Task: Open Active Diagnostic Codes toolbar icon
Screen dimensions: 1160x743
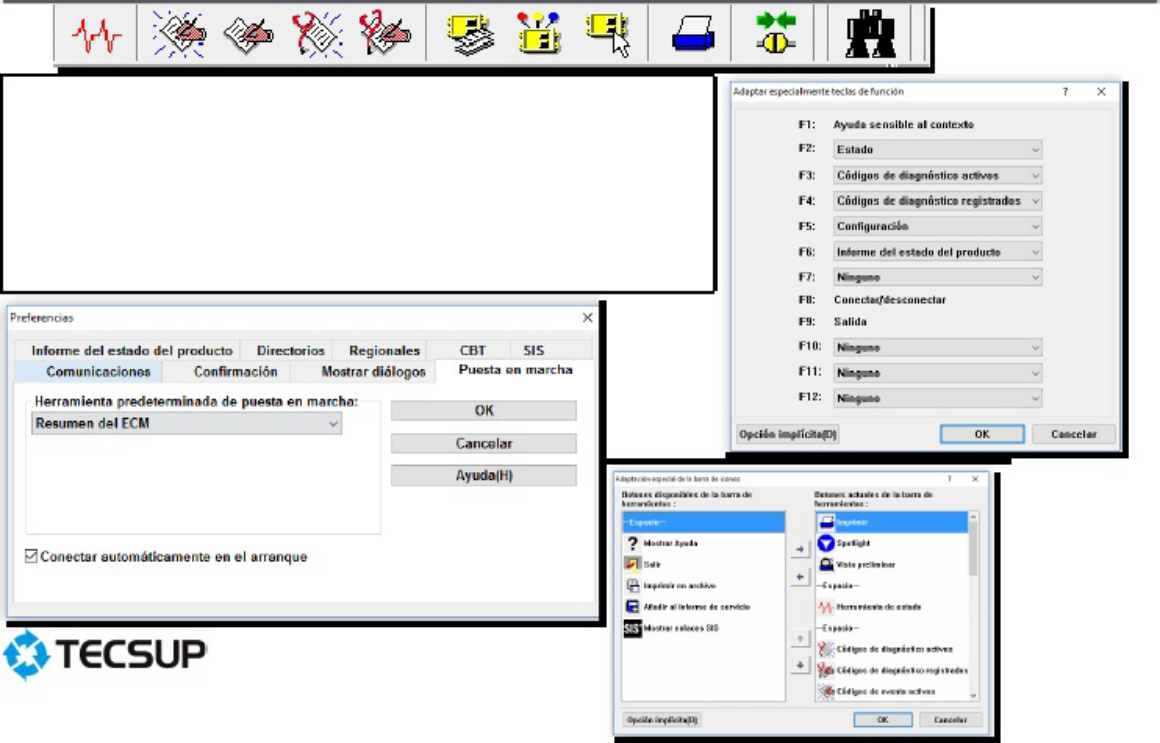Action: click(179, 34)
